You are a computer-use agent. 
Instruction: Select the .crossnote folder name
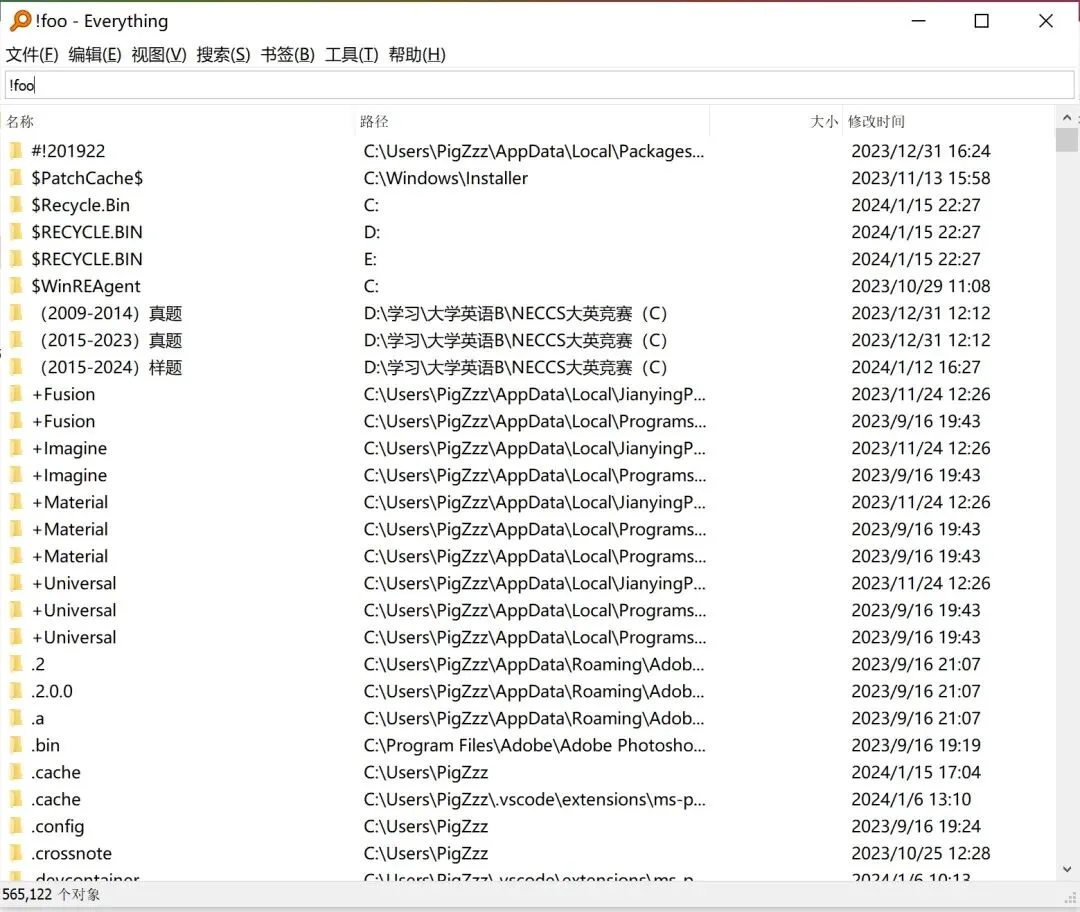coord(72,853)
